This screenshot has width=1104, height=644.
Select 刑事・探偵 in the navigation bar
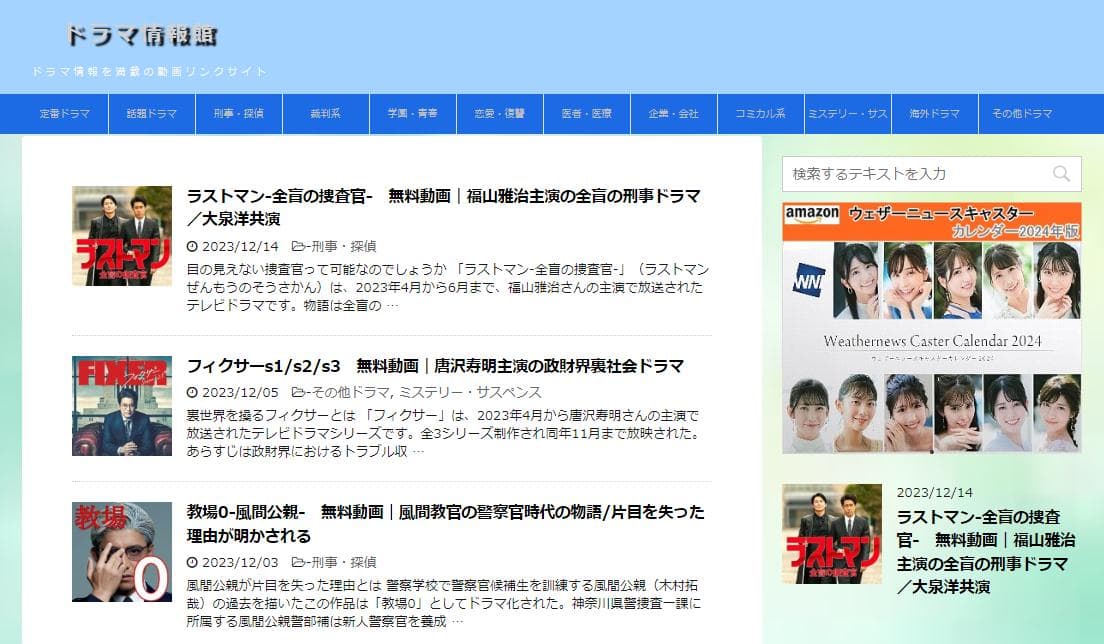click(239, 113)
